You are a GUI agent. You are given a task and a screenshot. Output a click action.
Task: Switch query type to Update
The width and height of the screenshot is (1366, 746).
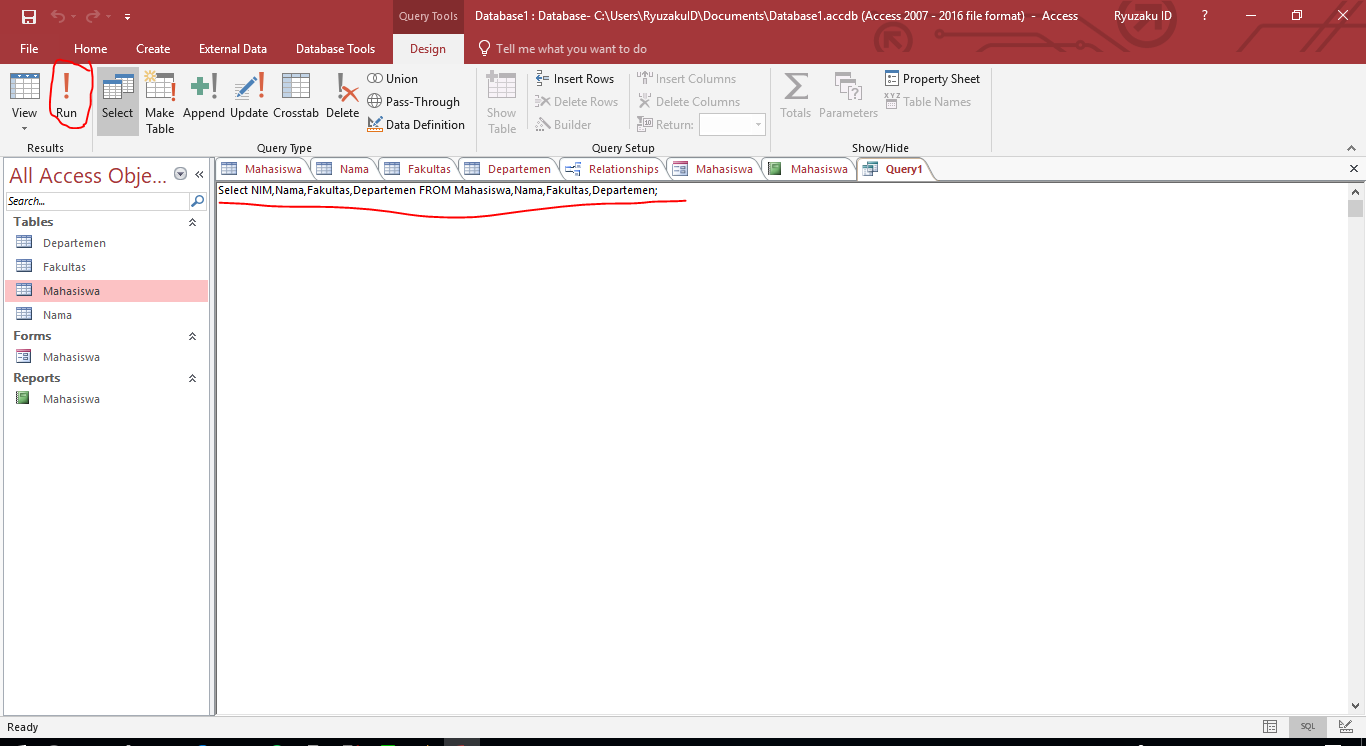[249, 96]
